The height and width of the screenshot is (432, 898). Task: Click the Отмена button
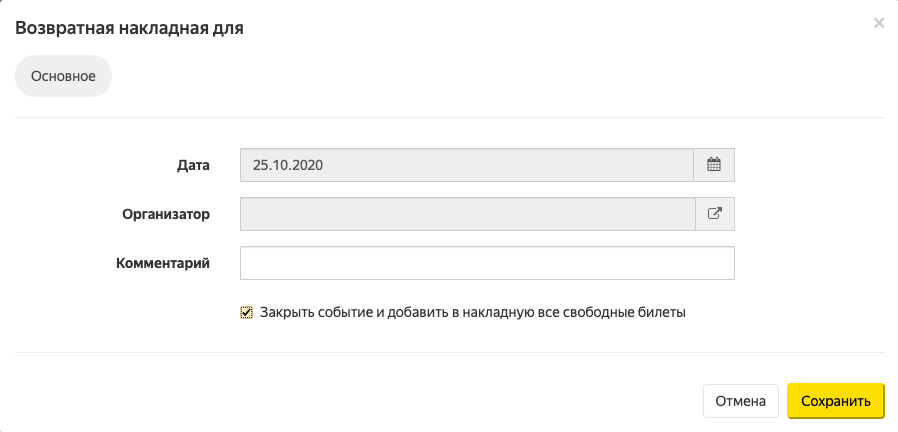coord(741,400)
